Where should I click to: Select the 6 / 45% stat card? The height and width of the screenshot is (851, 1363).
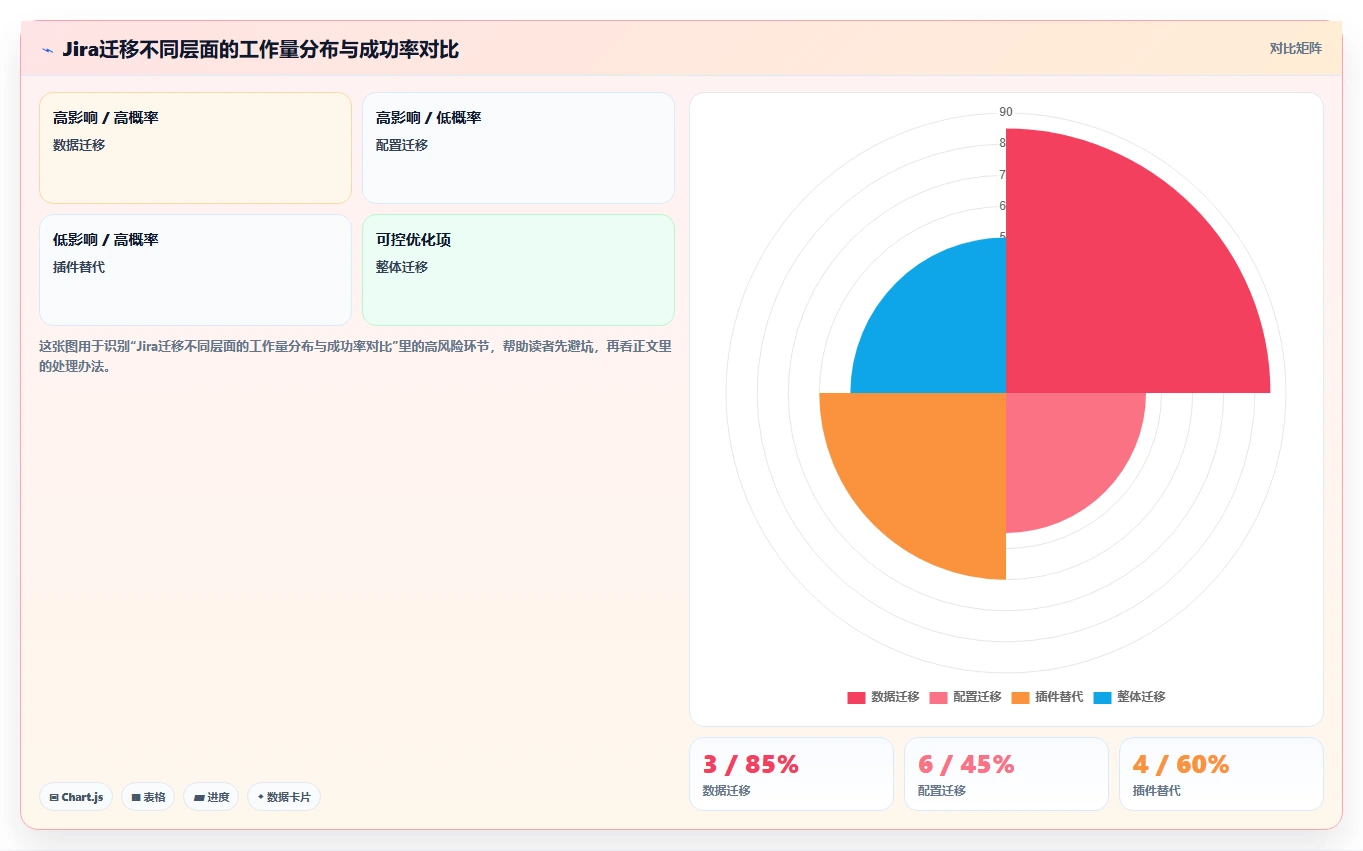[x=1006, y=774]
